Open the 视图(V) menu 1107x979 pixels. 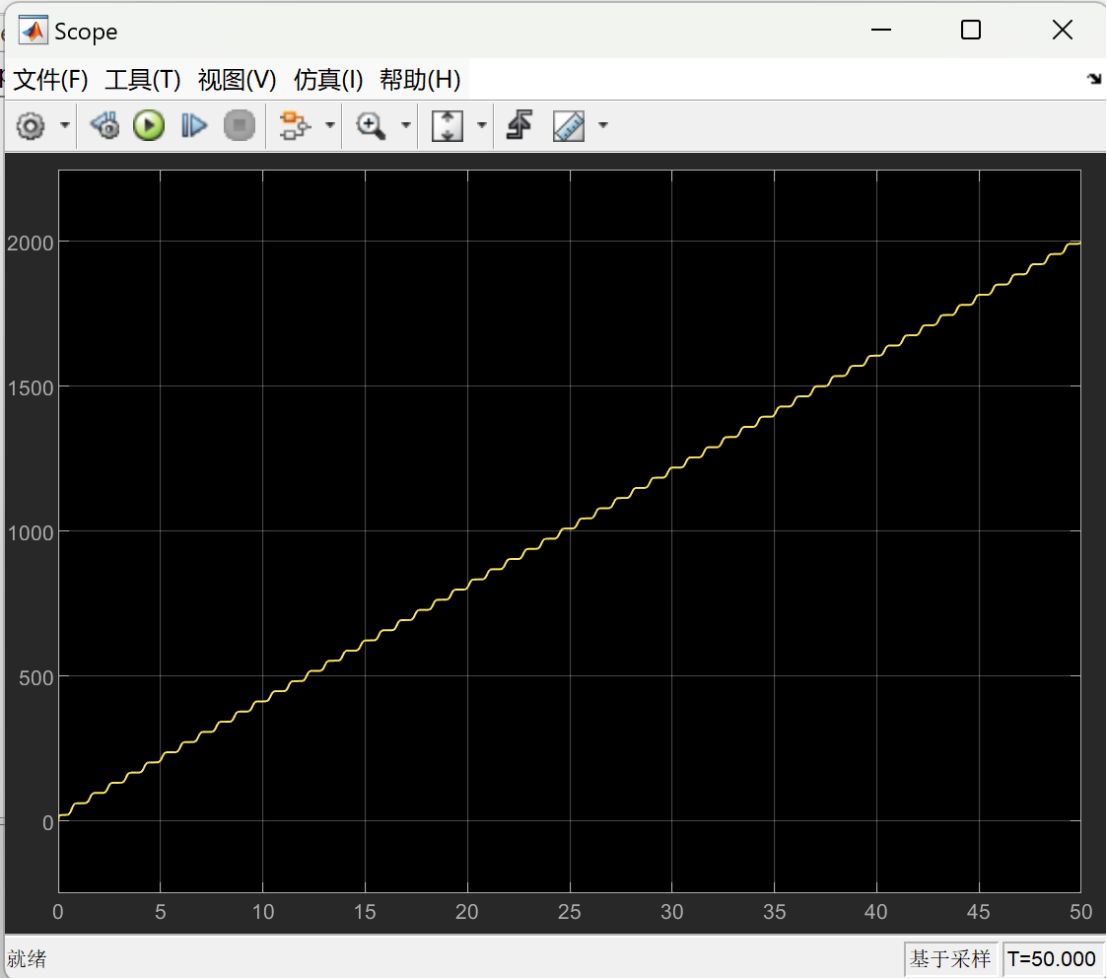237,80
